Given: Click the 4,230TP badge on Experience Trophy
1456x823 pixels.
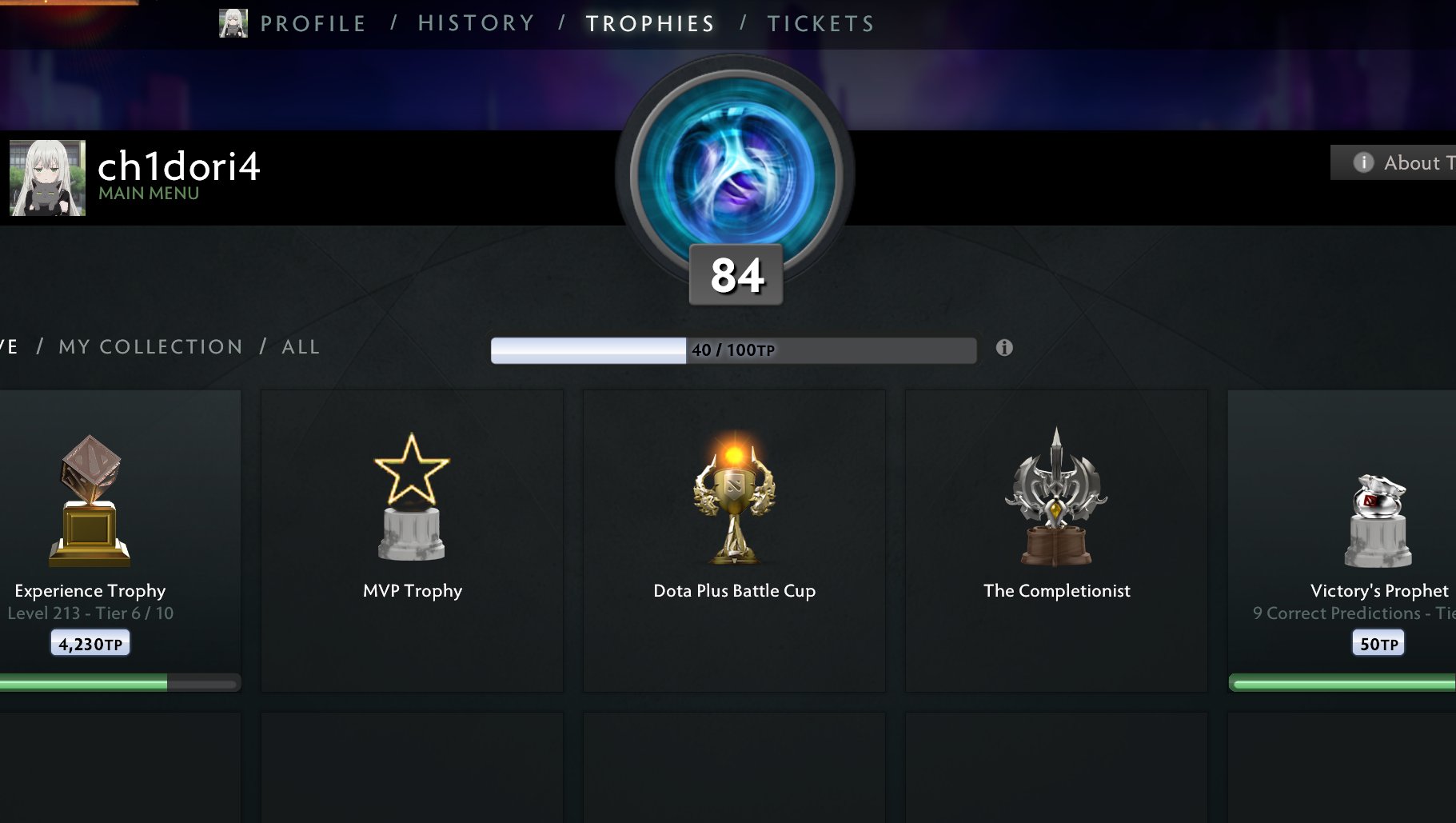Looking at the screenshot, I should [90, 643].
